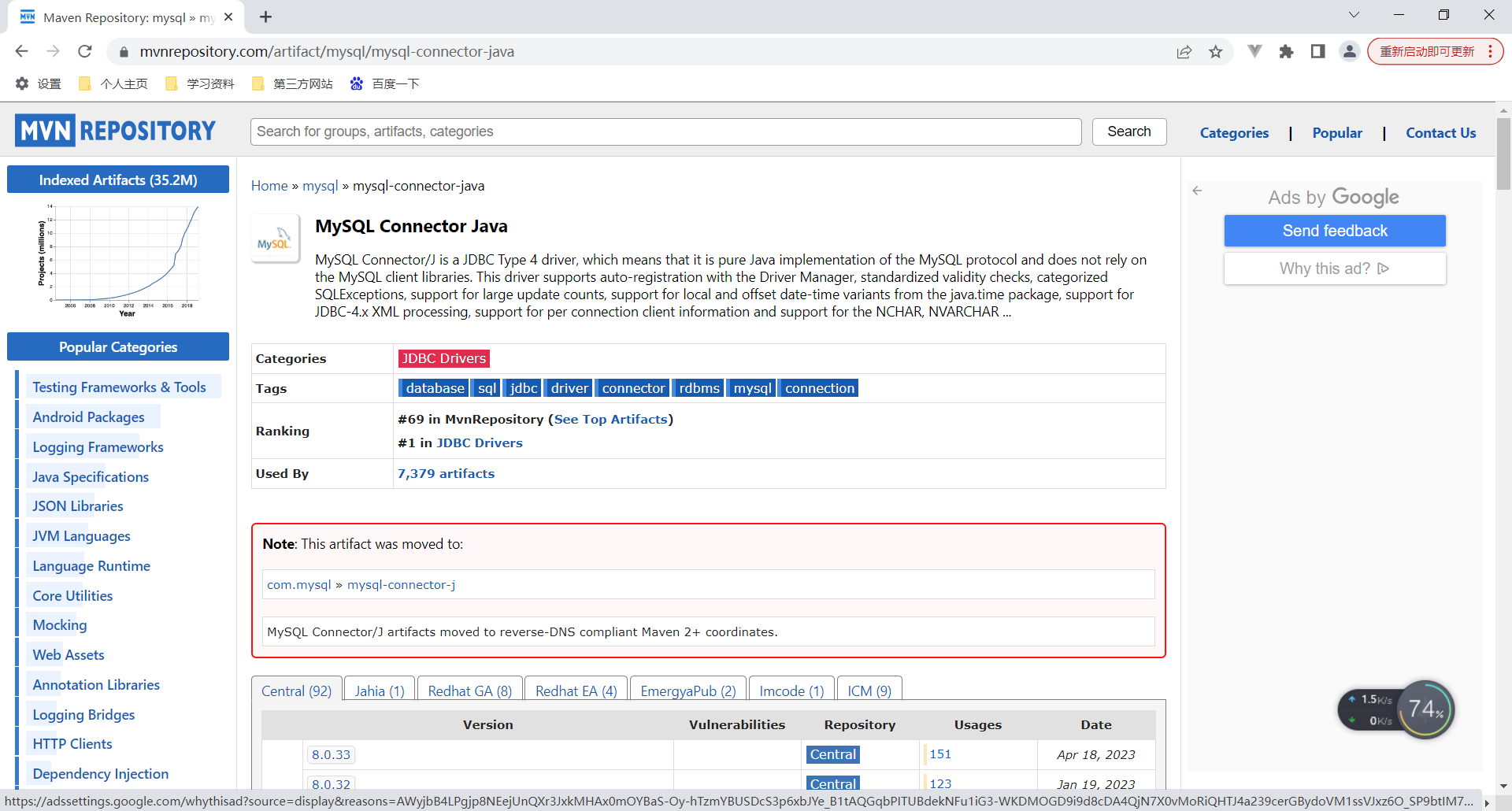This screenshot has height=811, width=1512.
Task: Switch to the Redhat GA (8) tab
Action: tap(470, 691)
